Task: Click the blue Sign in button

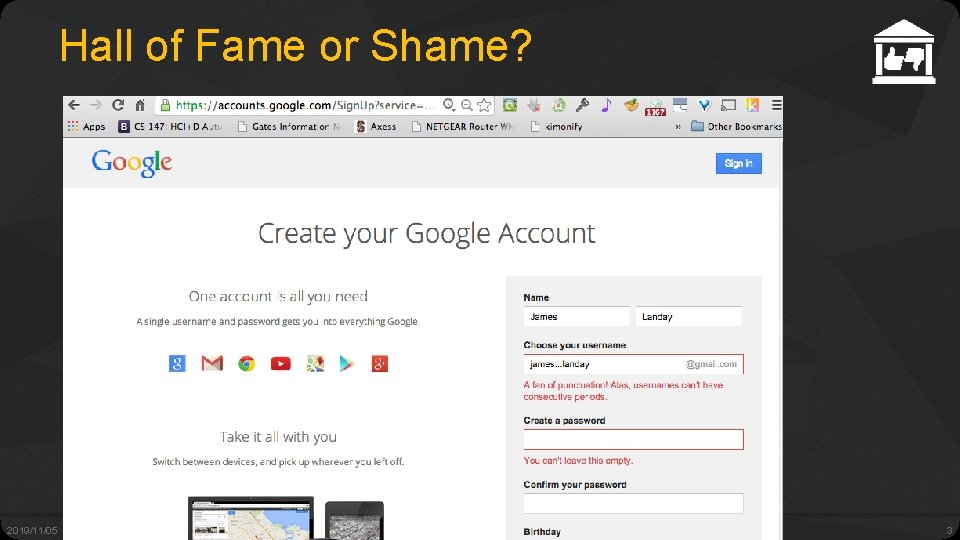Action: point(738,163)
